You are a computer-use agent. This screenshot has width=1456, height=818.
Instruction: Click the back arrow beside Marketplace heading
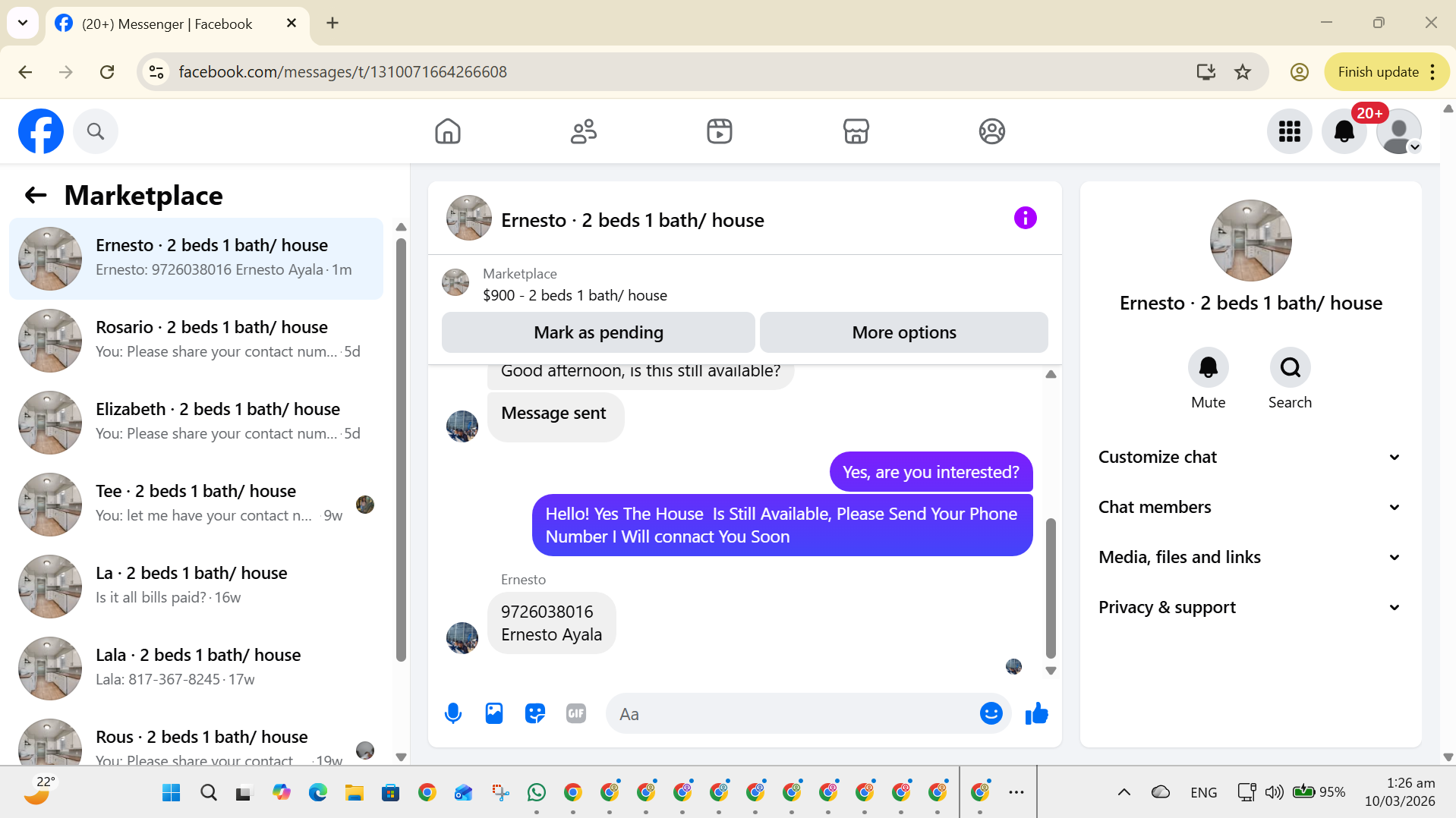(36, 195)
